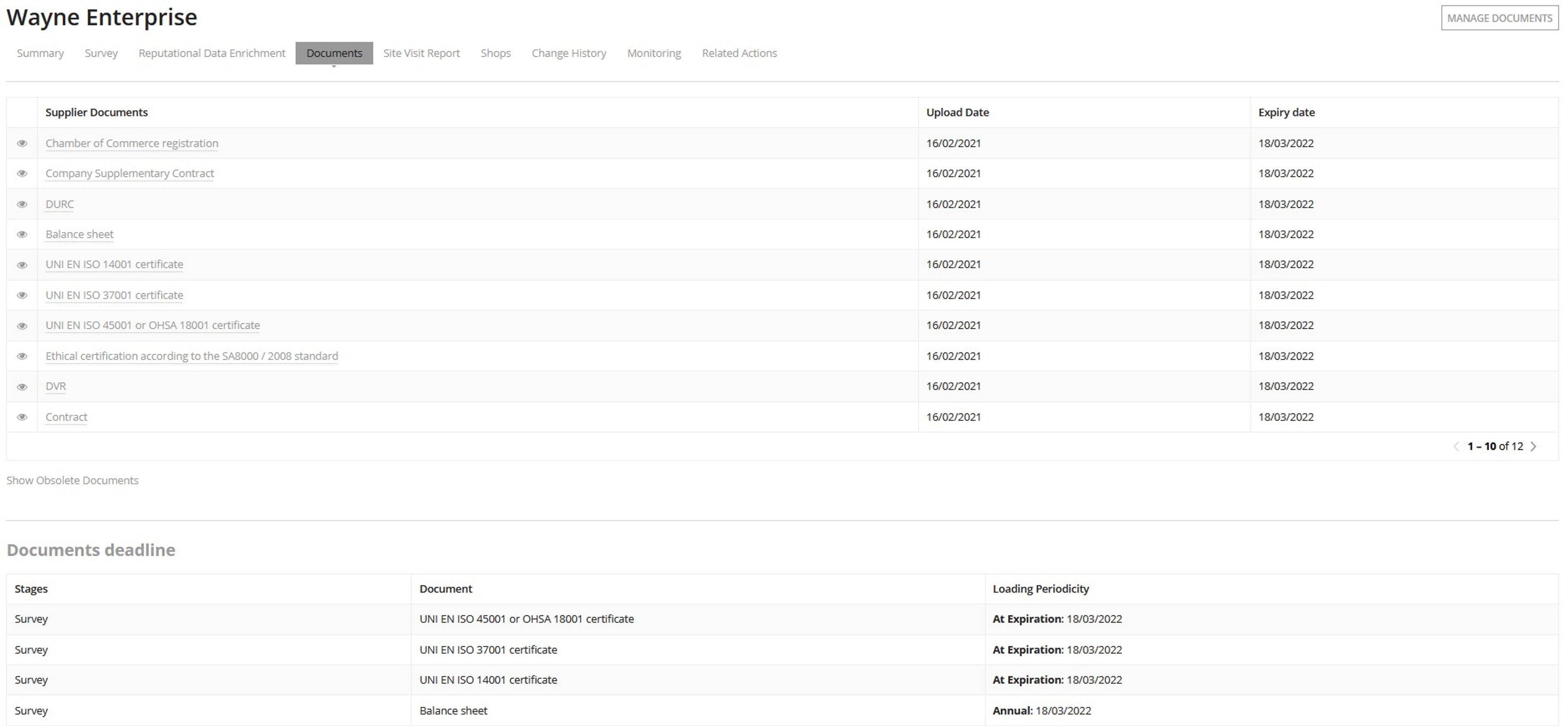Click the Upload Date column header
The height and width of the screenshot is (726, 1568).
[x=958, y=112]
